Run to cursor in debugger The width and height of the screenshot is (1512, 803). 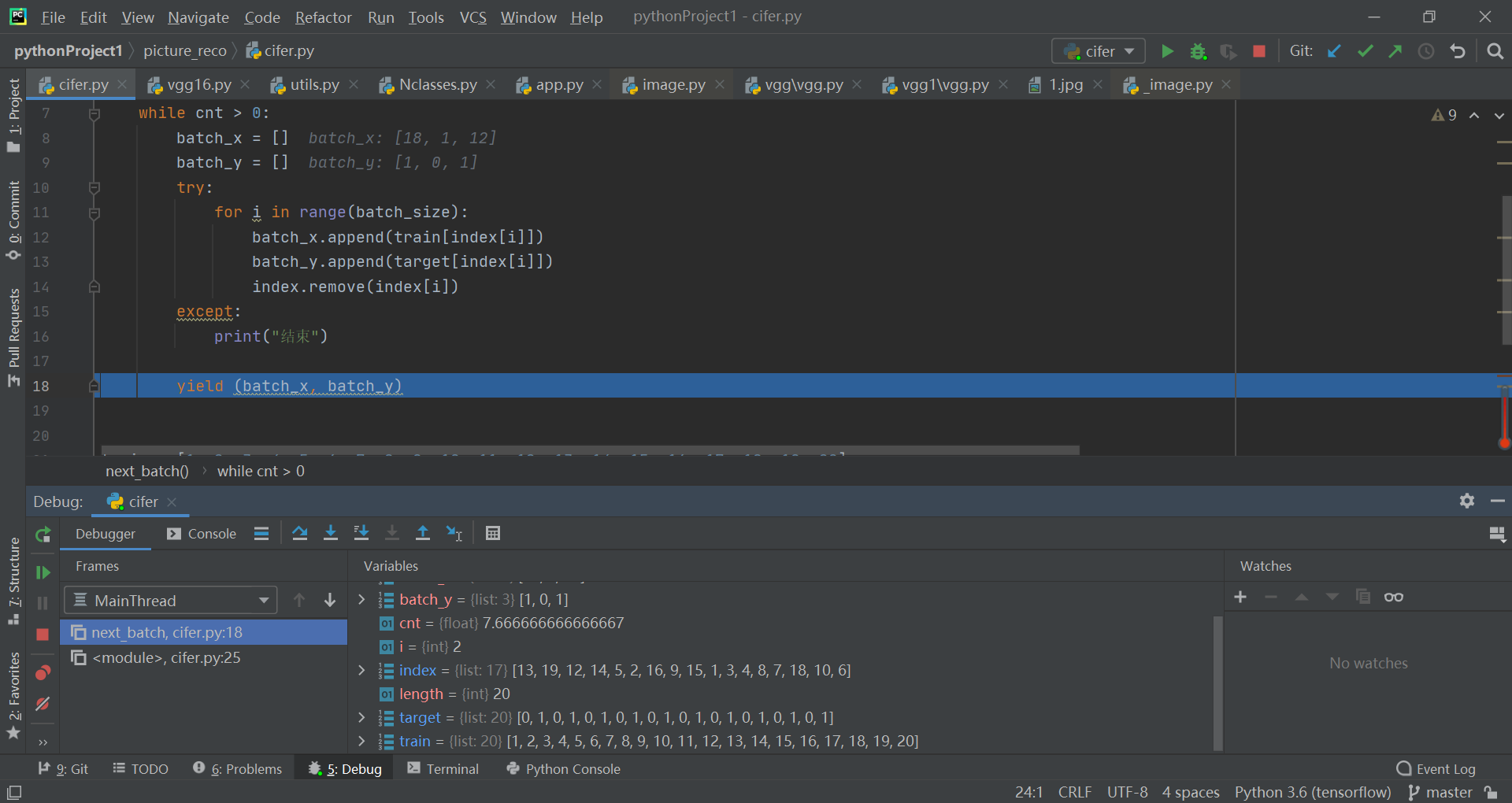[x=454, y=534]
